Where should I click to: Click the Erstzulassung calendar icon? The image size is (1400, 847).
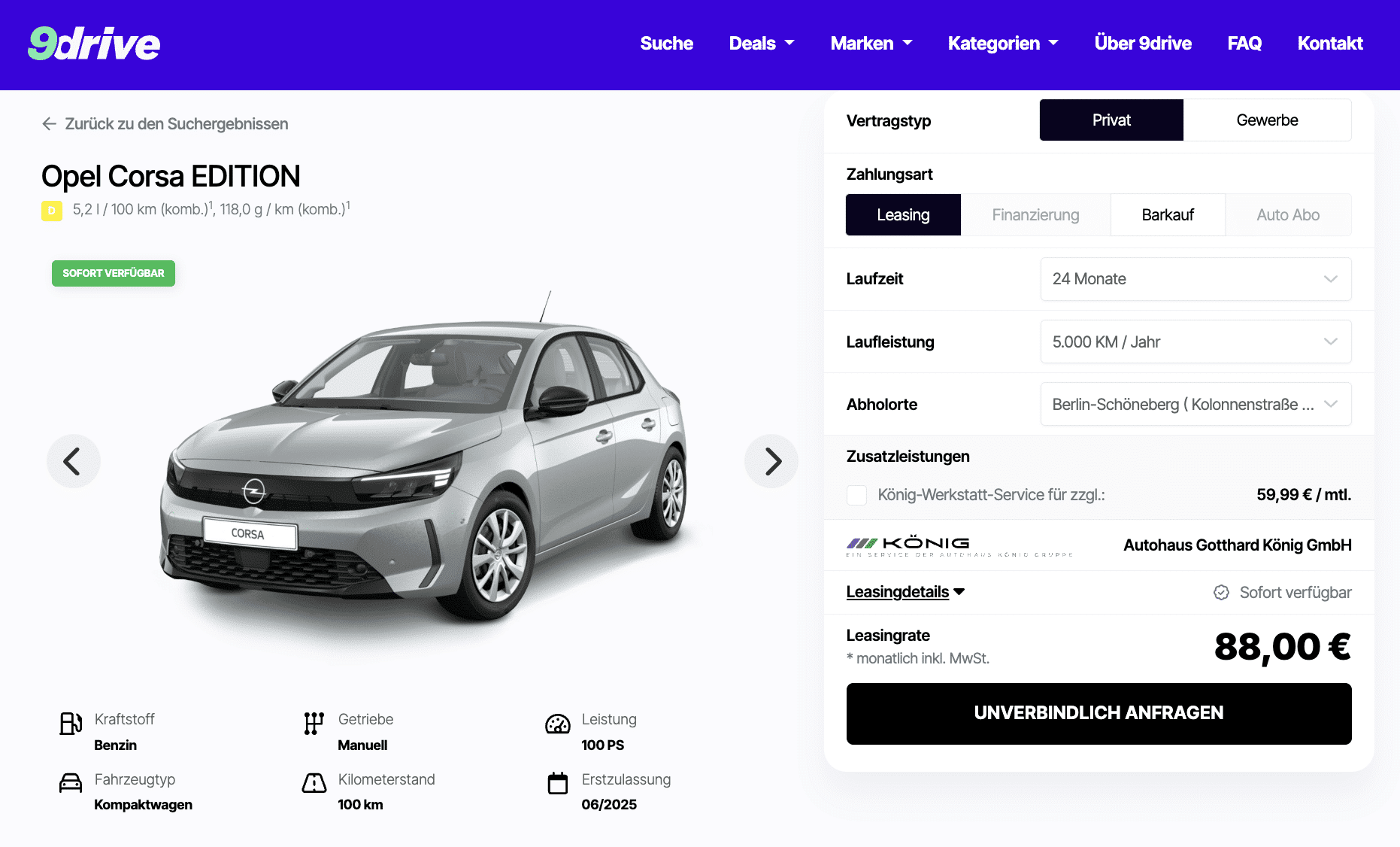tap(558, 783)
